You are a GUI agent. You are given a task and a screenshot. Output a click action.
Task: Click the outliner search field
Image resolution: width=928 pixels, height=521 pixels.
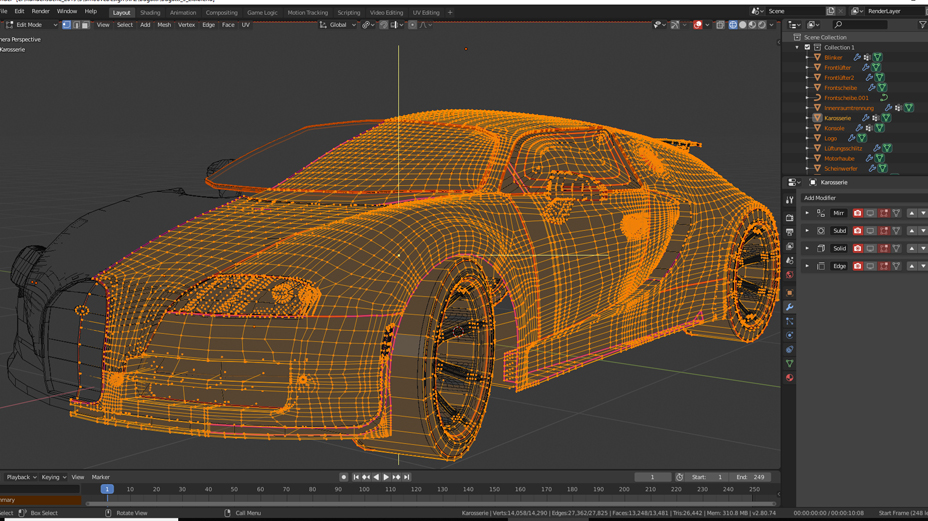[860, 24]
